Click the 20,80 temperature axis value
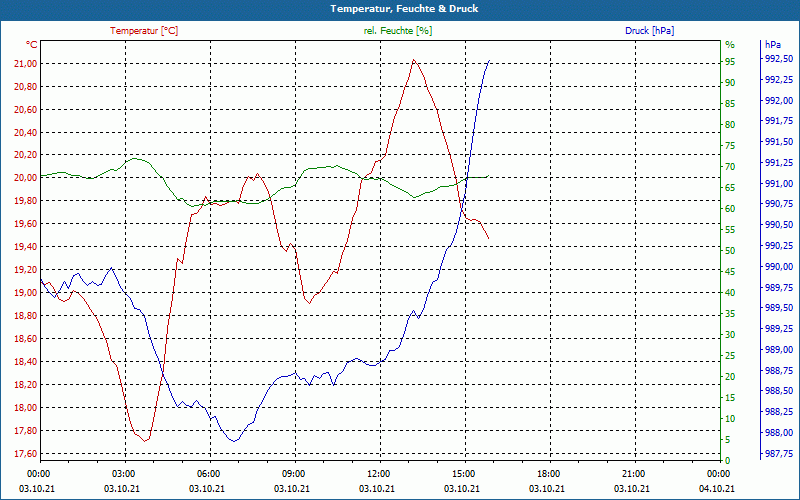Image resolution: width=800 pixels, height=500 pixels. click(x=26, y=87)
